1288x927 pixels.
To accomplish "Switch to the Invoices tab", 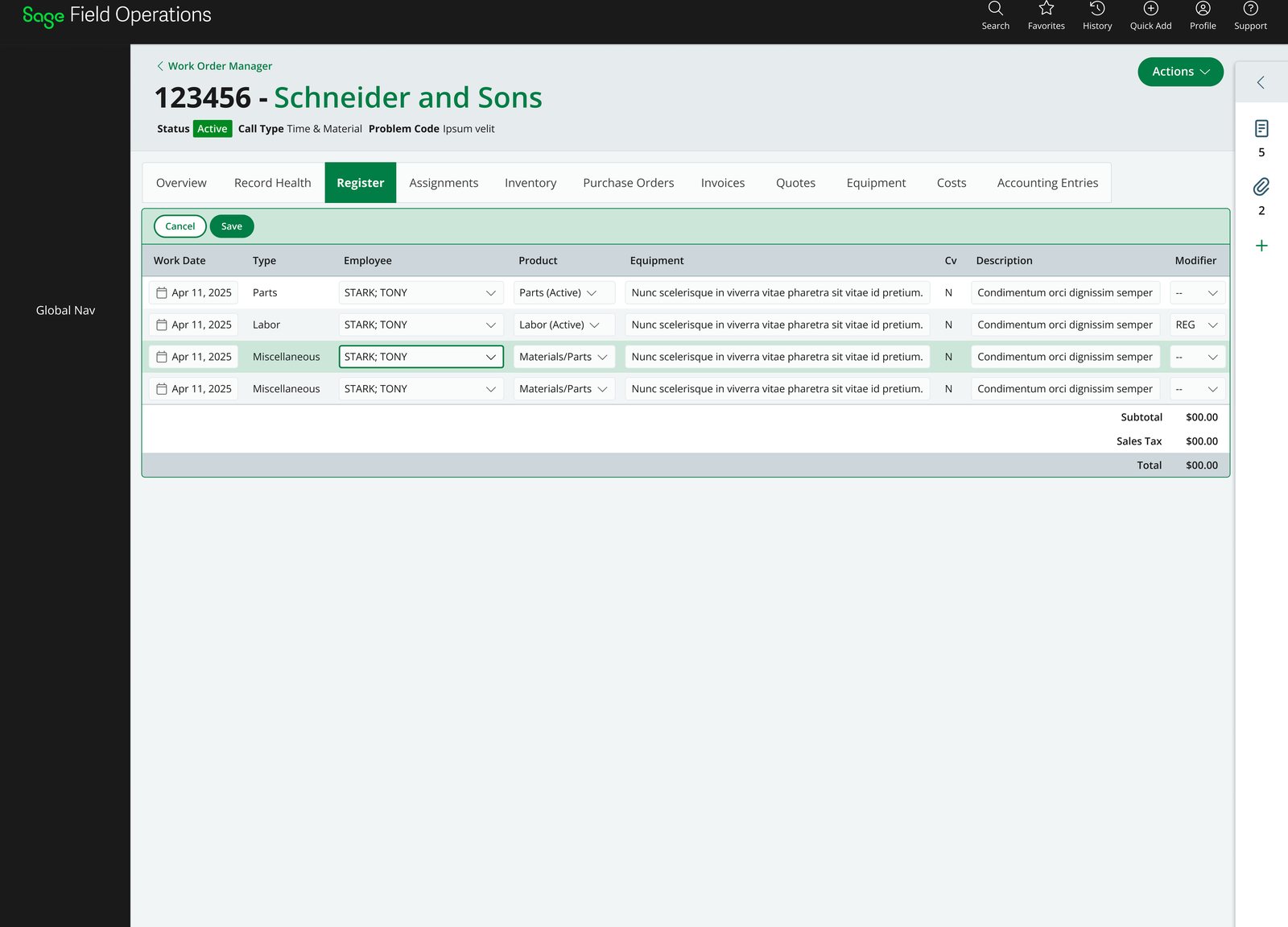I will 723,183.
